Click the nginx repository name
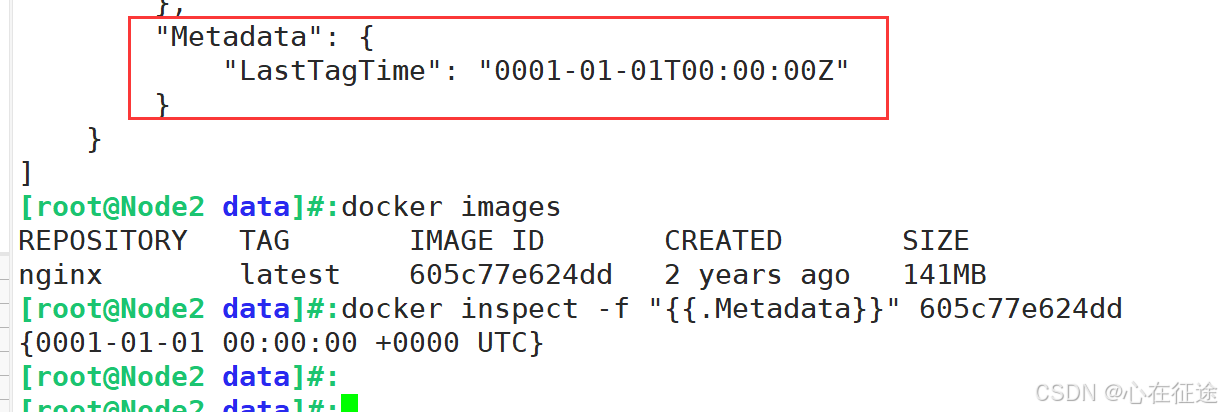 pyautogui.click(x=61, y=275)
